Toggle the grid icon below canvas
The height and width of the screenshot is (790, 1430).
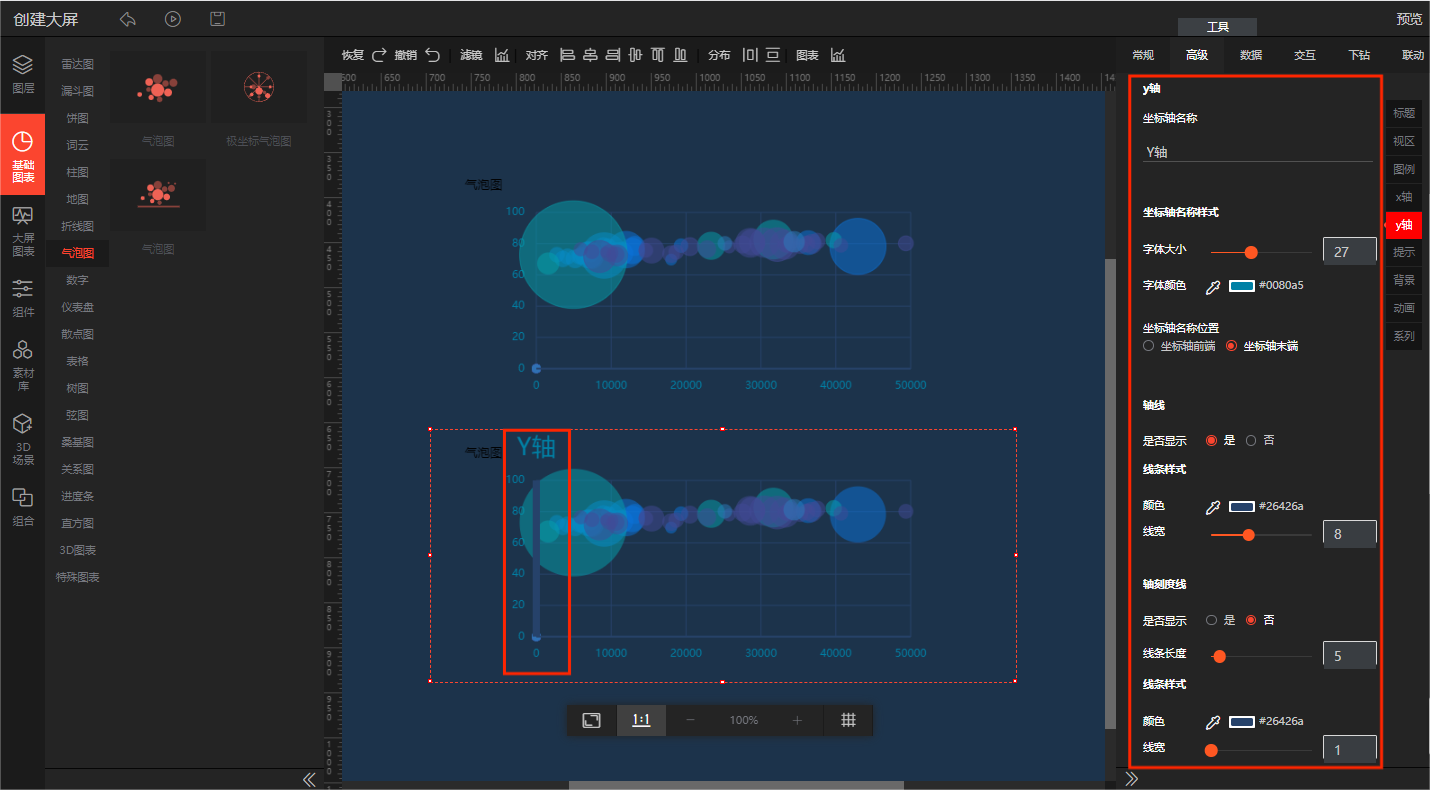[848, 720]
